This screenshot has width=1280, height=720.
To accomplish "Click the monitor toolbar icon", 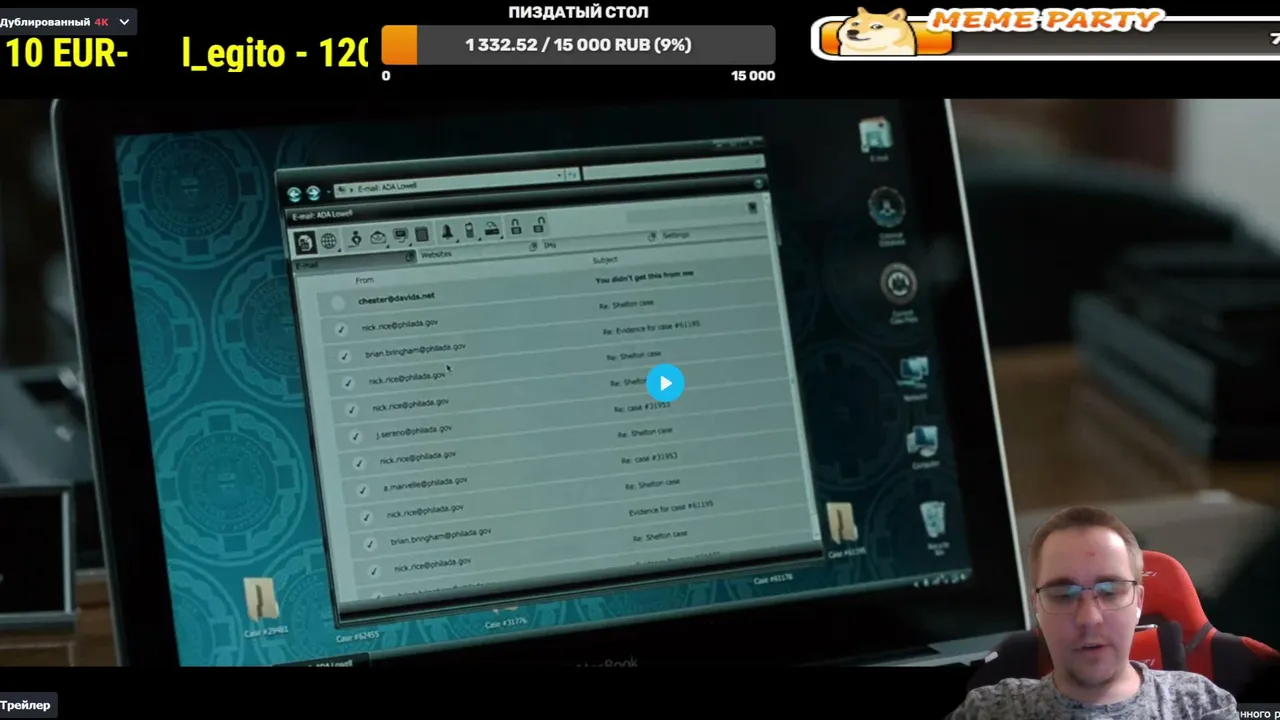I will coord(401,236).
